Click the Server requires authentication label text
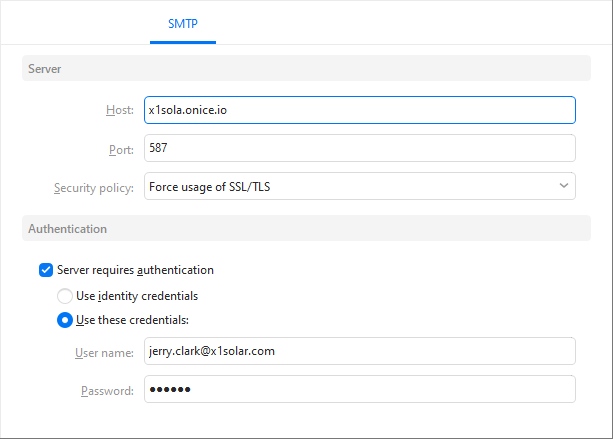Viewport: 613px width, 439px height. pyautogui.click(x=135, y=270)
